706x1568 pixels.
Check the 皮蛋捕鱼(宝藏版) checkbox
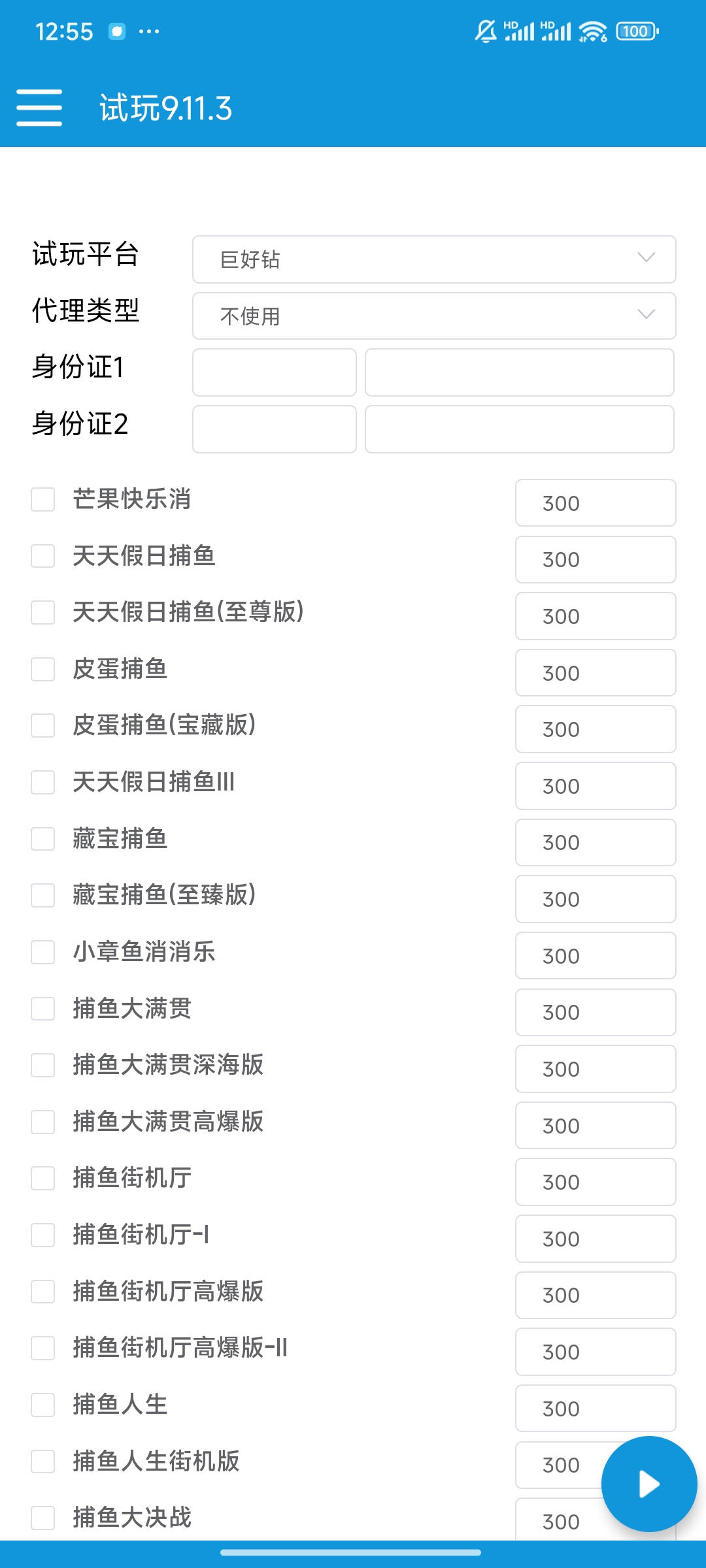[x=43, y=725]
